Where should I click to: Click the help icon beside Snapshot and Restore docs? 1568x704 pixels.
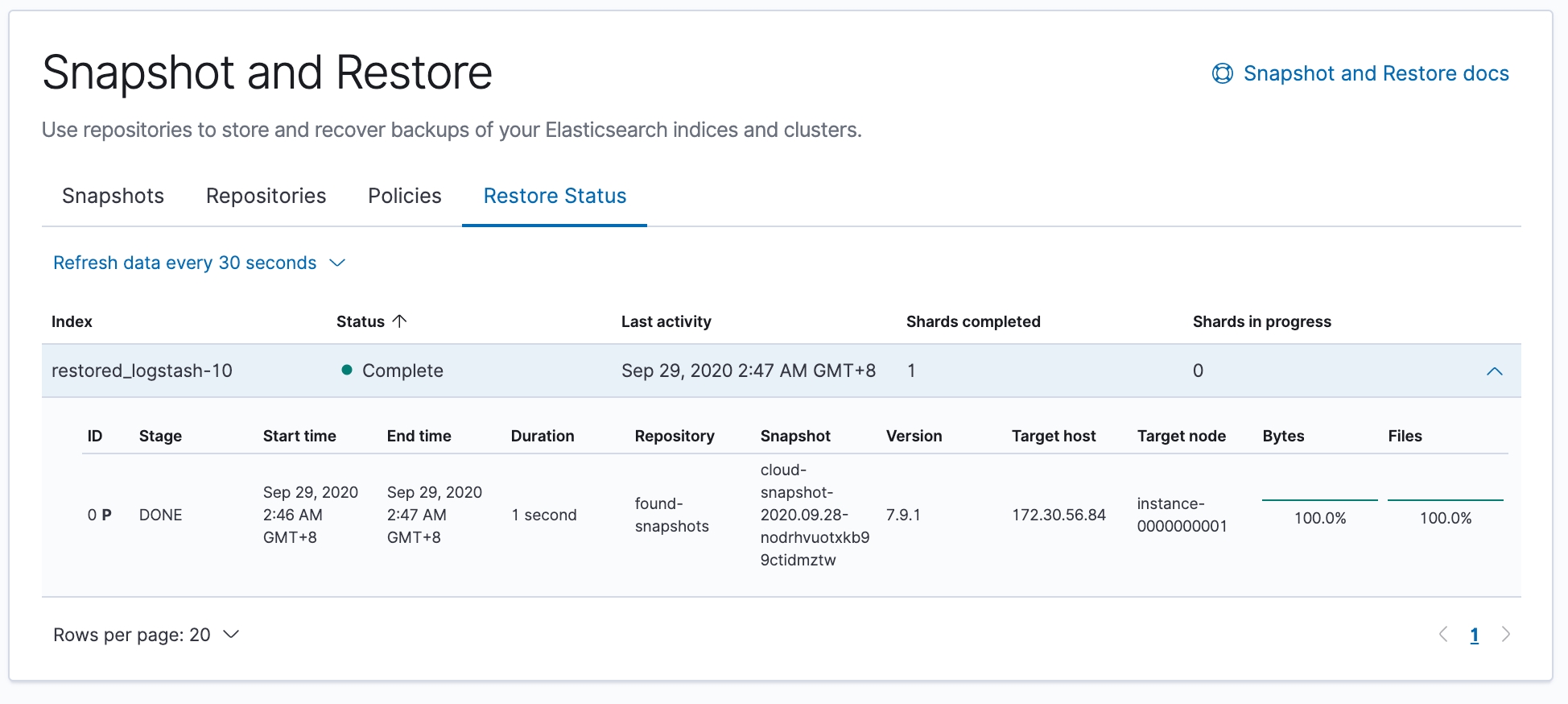coord(1222,73)
